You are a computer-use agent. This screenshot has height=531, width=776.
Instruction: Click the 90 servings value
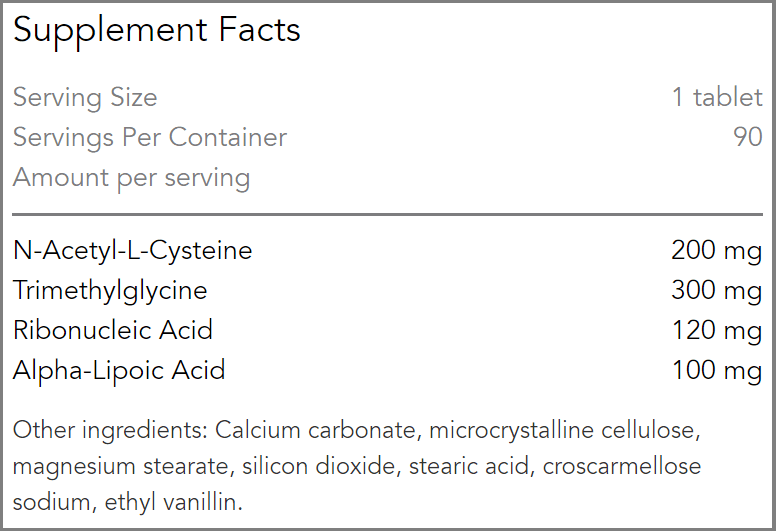[x=748, y=138]
